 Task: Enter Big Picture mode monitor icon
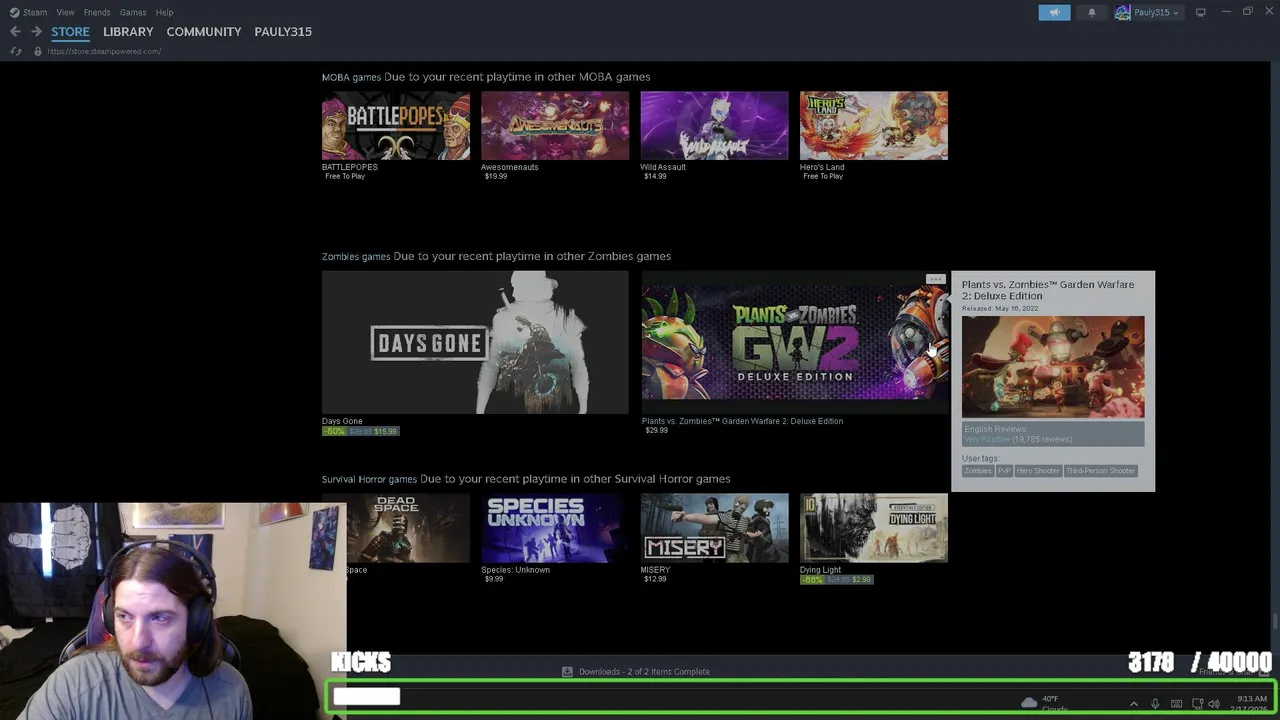(1200, 12)
